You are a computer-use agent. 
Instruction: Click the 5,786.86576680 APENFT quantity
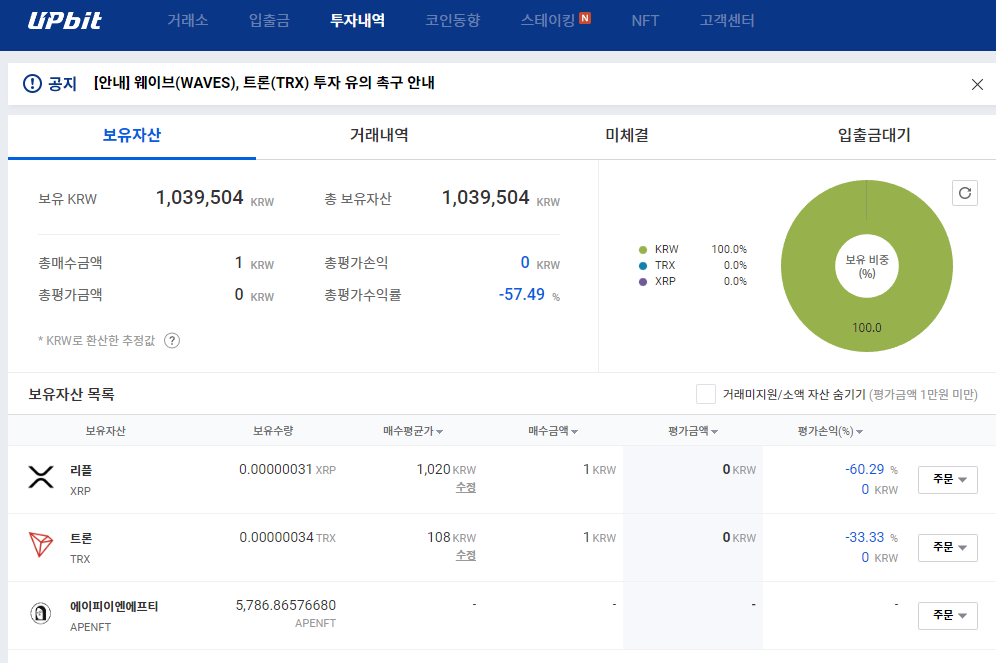click(x=286, y=605)
